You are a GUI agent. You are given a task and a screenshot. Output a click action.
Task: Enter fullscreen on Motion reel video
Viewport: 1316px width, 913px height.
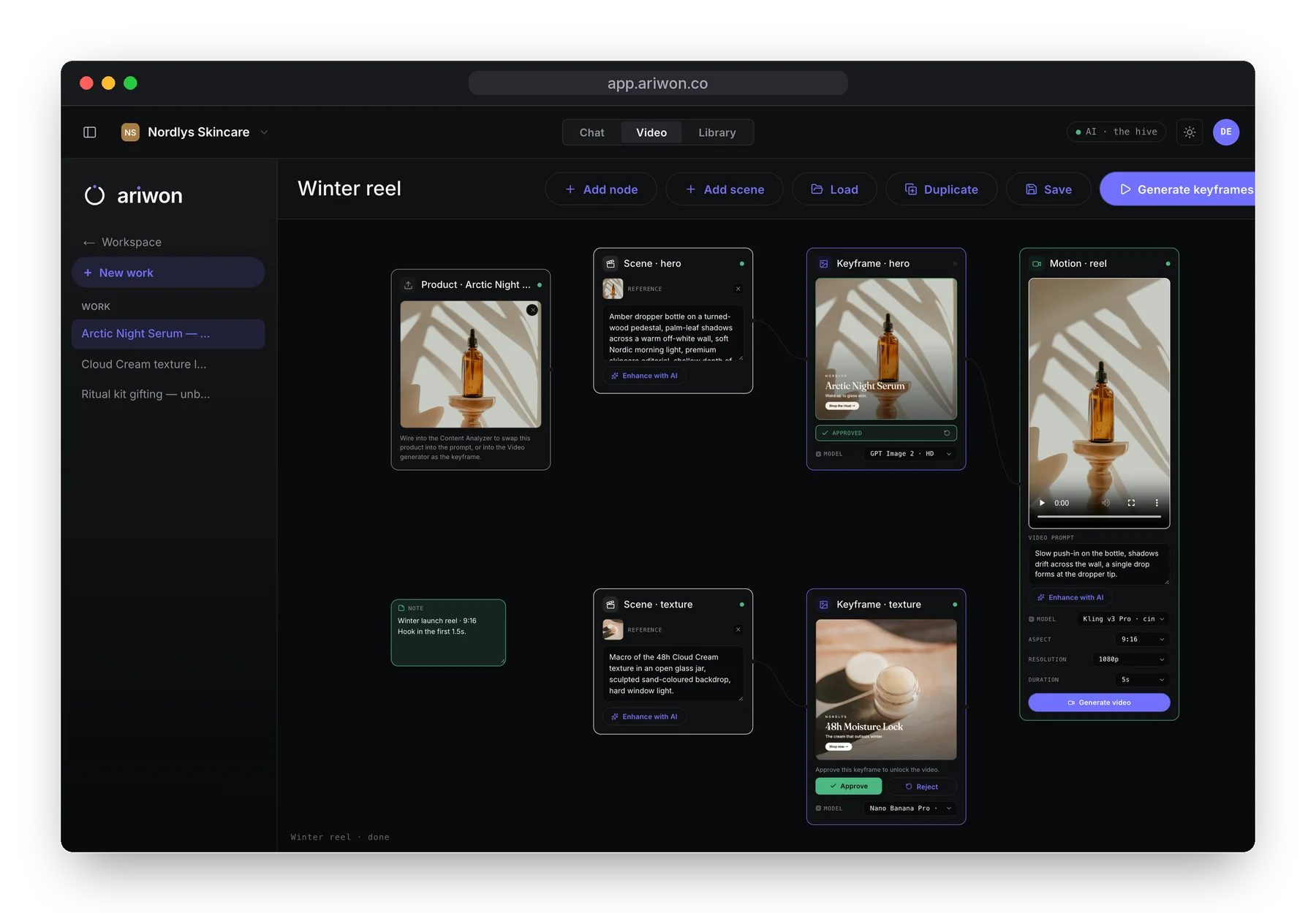(x=1131, y=503)
